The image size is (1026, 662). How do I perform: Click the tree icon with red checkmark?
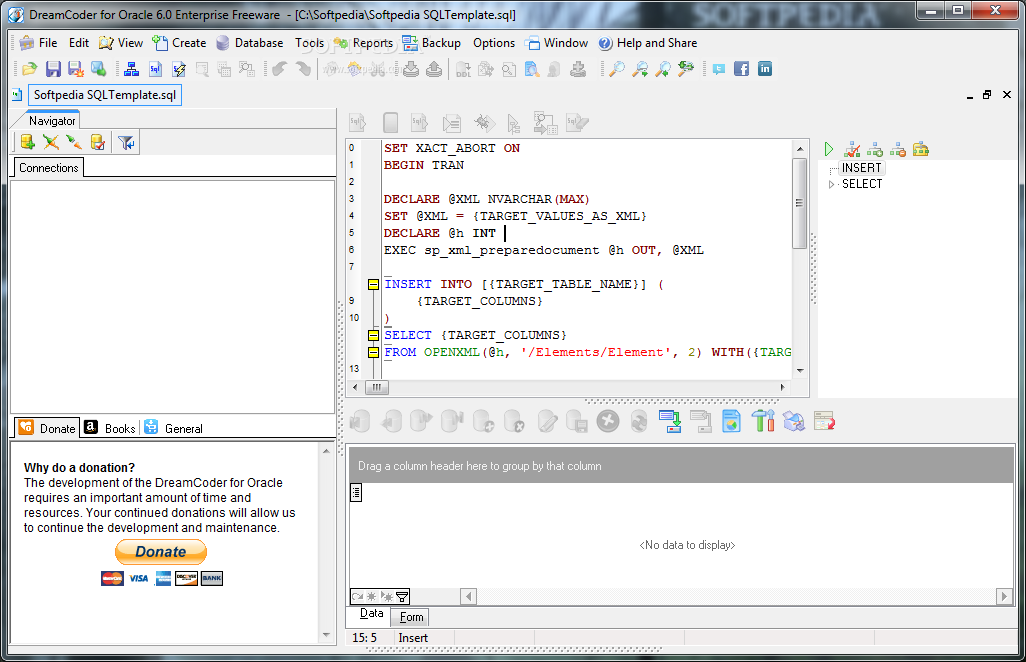tap(852, 149)
